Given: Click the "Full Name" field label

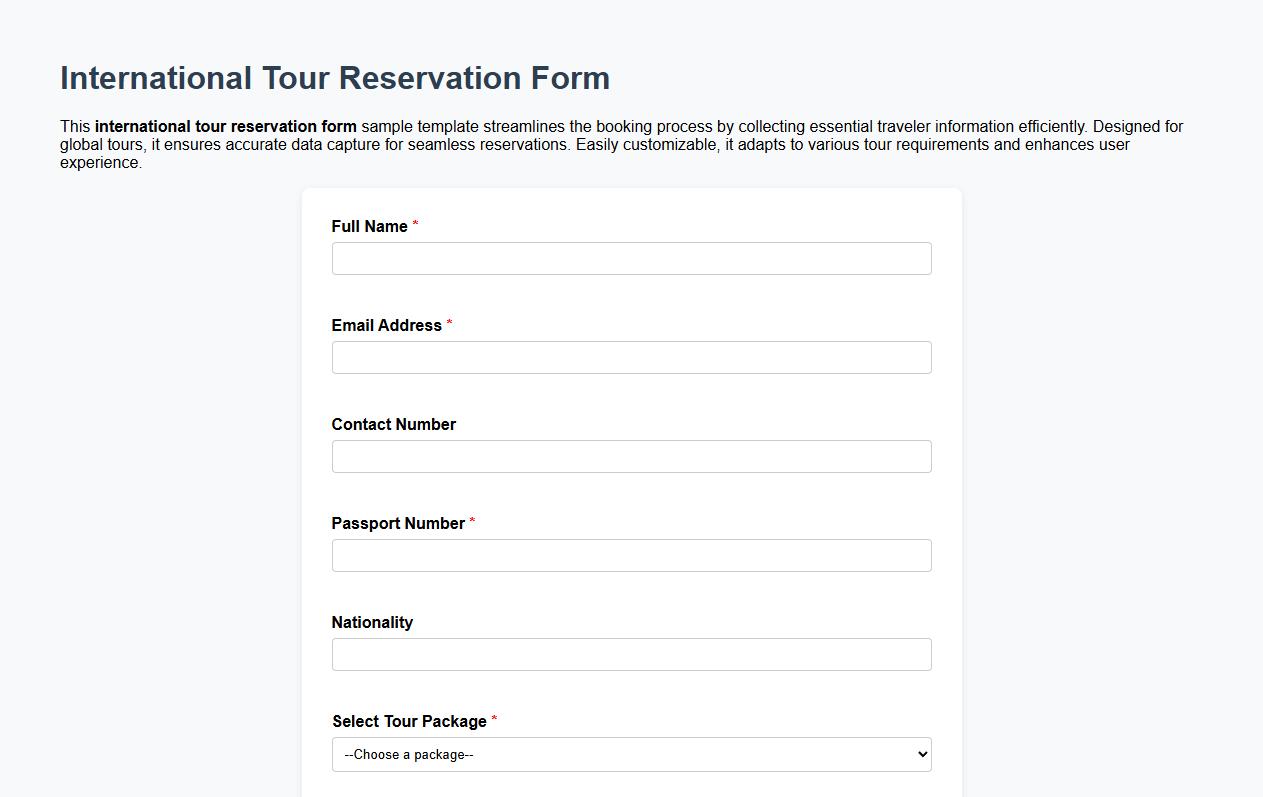Looking at the screenshot, I should [369, 226].
